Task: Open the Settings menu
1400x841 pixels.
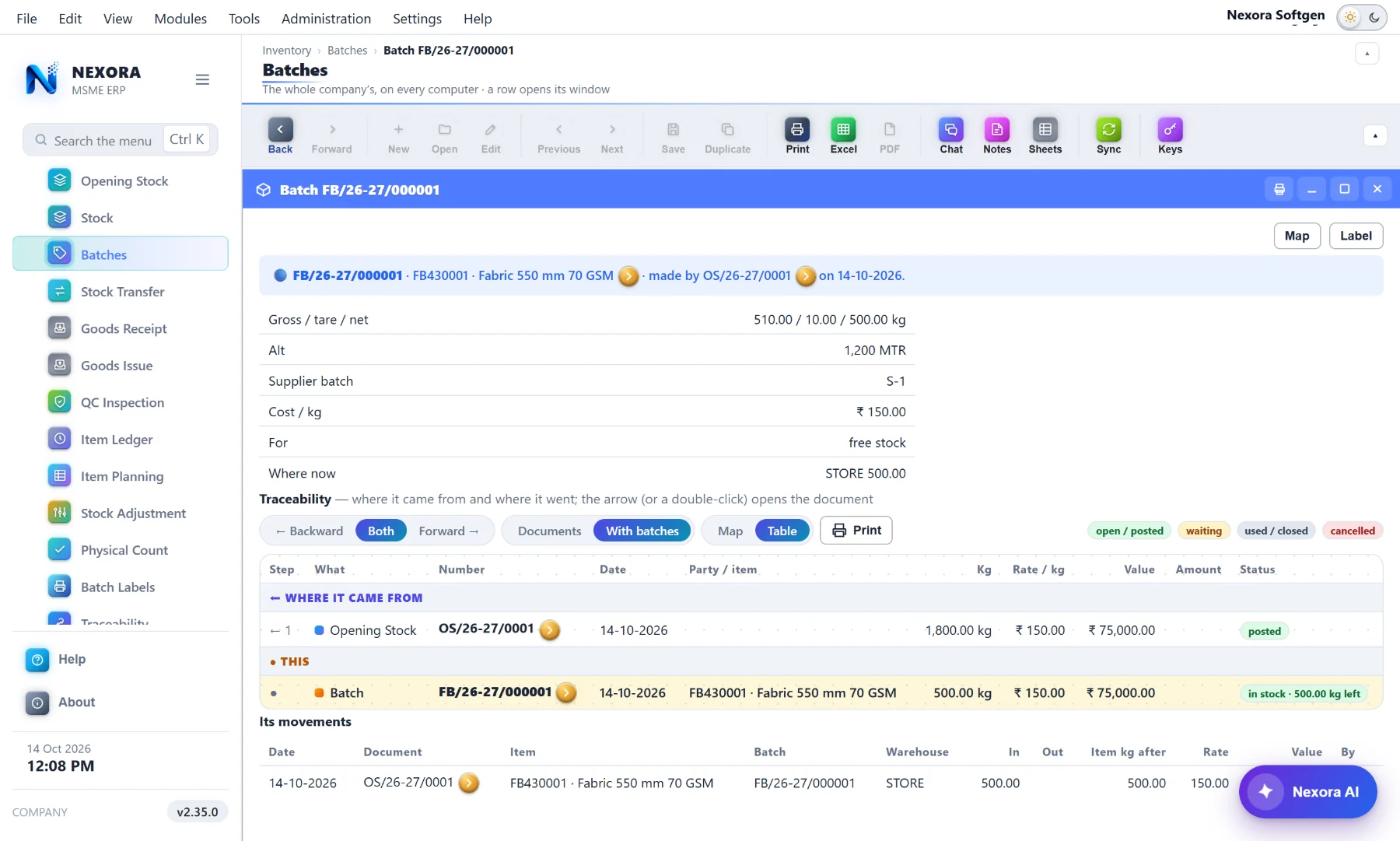Action: click(417, 19)
